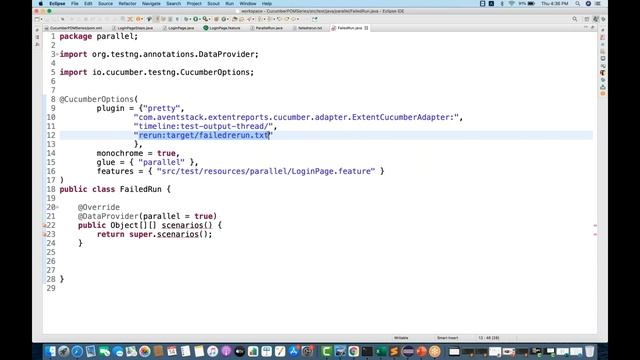This screenshot has height=360, width=640.
Task: Open Sublime Text in the Dock
Action: [394, 351]
